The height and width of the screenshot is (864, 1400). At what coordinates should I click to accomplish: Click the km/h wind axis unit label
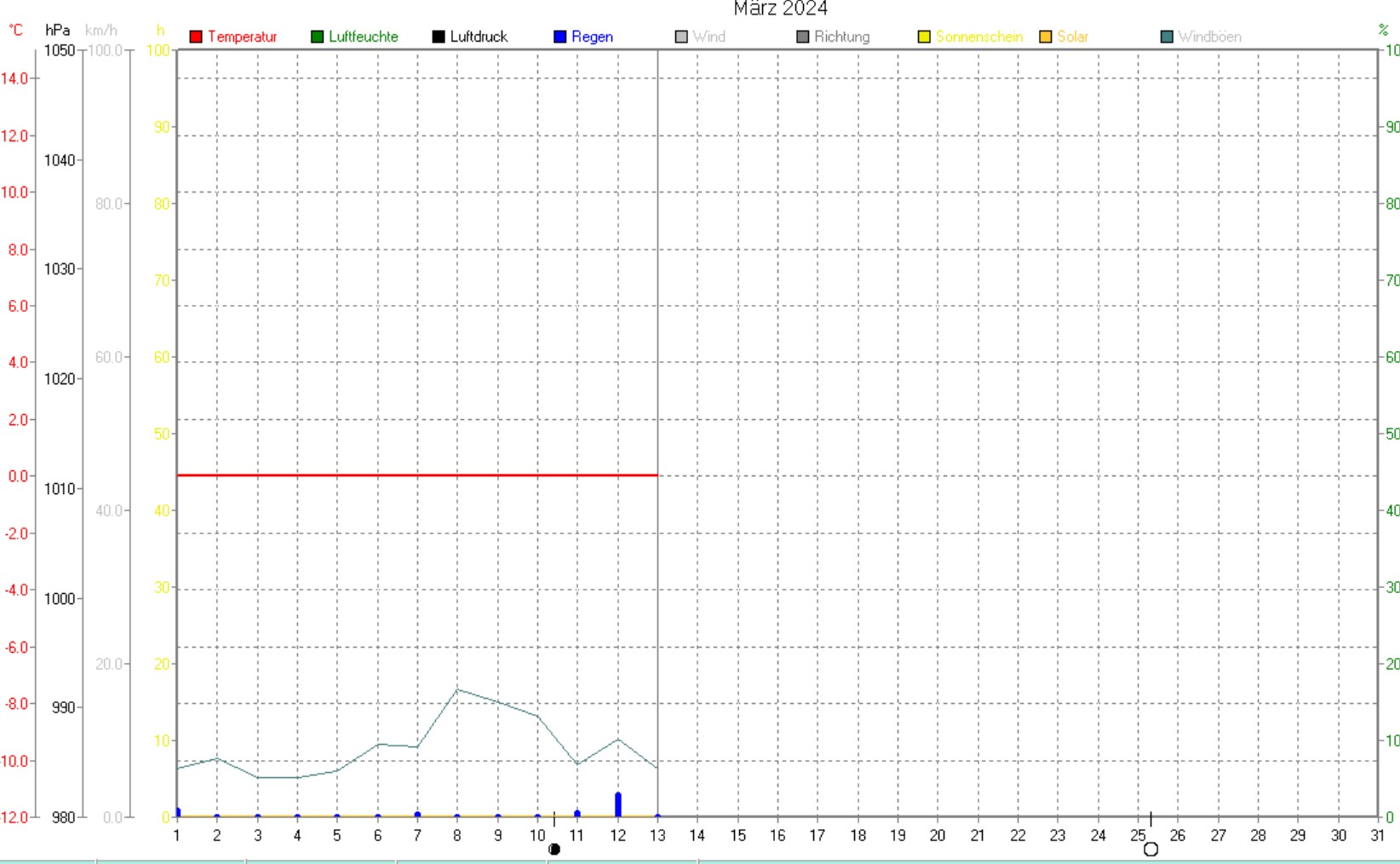click(x=101, y=31)
